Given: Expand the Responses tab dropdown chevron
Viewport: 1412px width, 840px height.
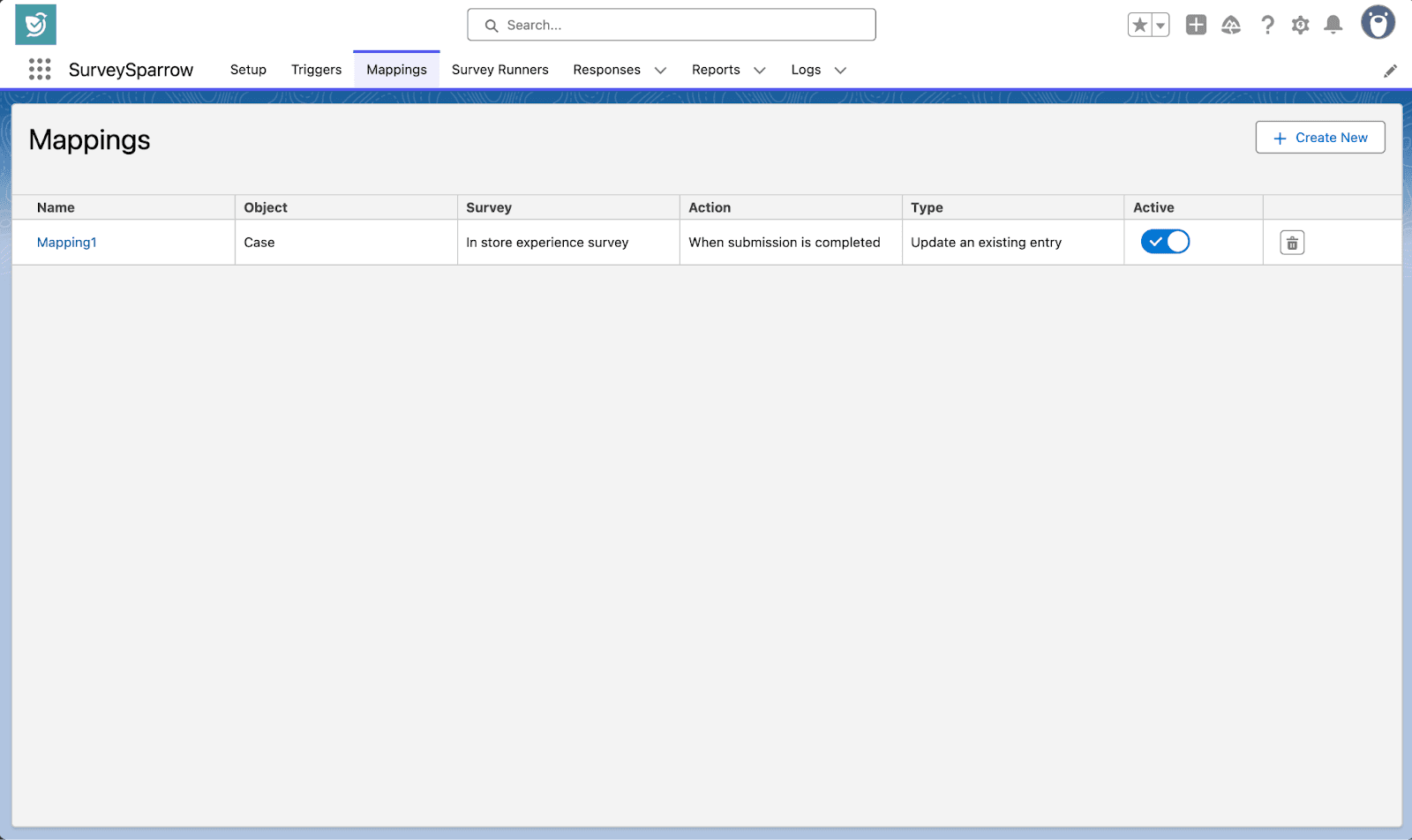Looking at the screenshot, I should click(x=660, y=71).
